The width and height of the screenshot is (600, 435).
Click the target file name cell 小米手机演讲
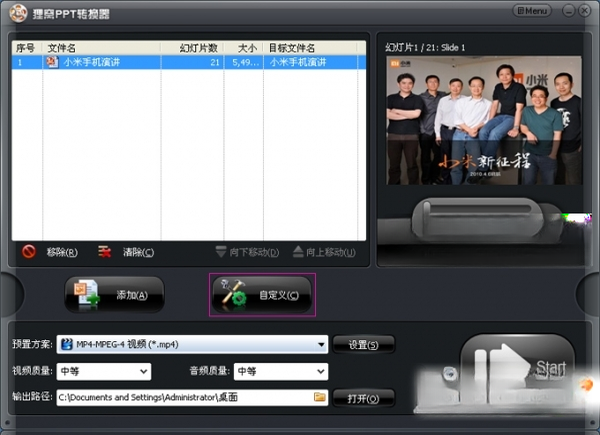point(298,62)
